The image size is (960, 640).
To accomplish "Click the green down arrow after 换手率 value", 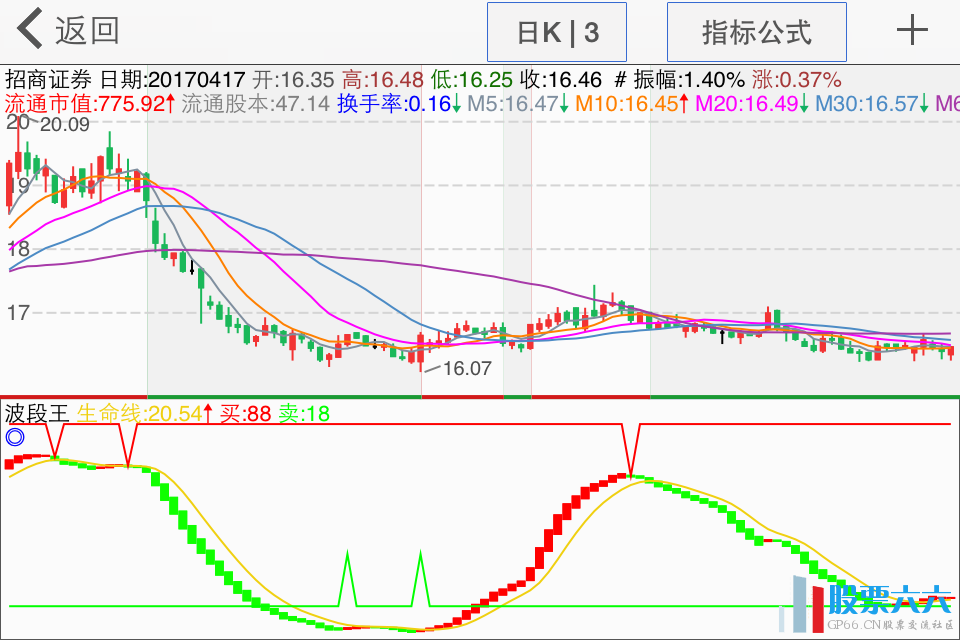I will tap(457, 103).
